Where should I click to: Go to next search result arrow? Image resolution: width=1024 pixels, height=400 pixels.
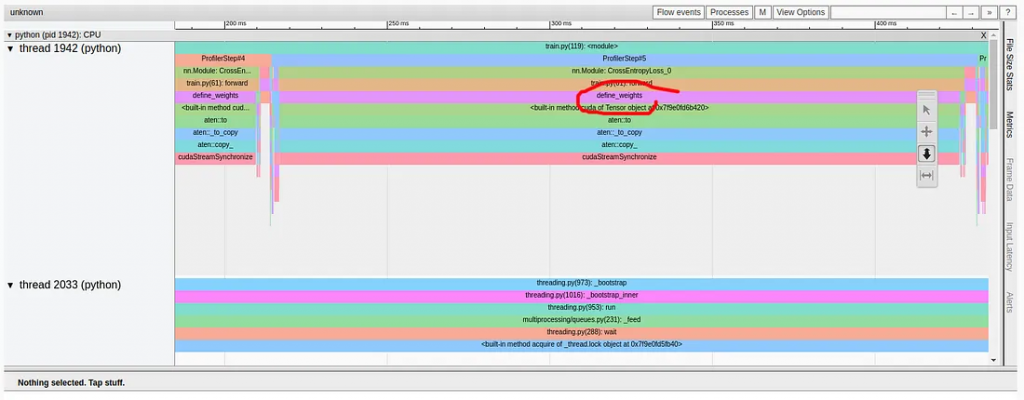point(971,12)
